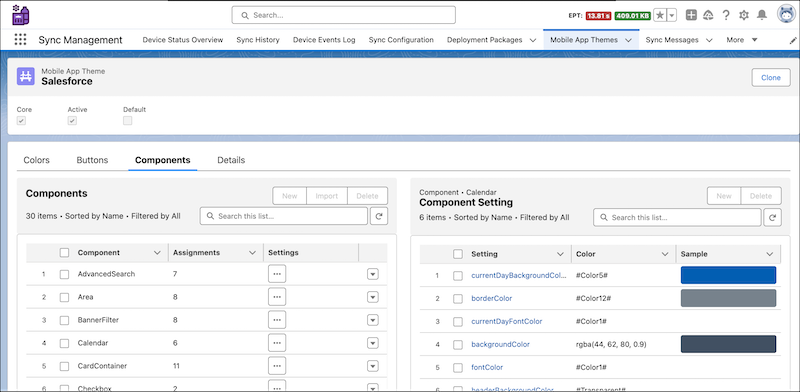This screenshot has height=392, width=800.
Task: Open the global actions plus icon
Action: (691, 15)
